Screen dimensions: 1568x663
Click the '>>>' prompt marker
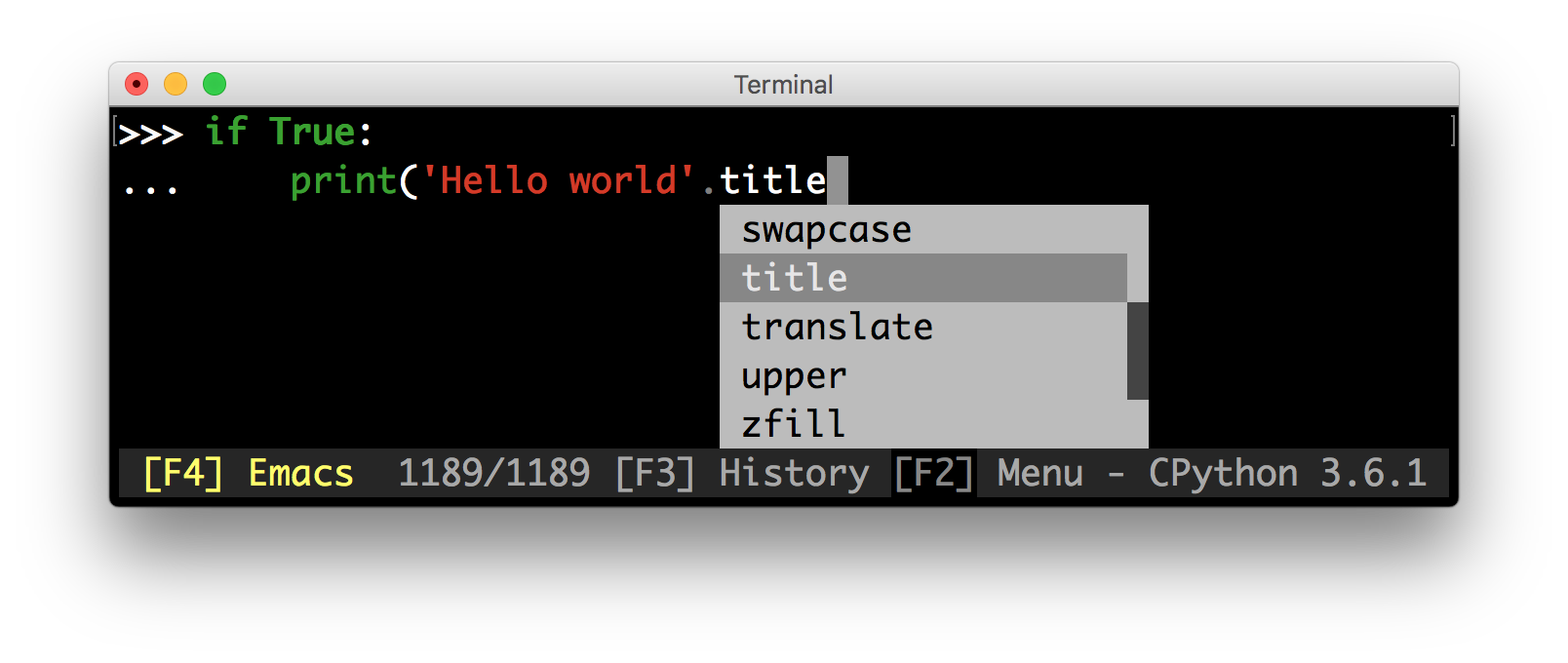(x=150, y=134)
